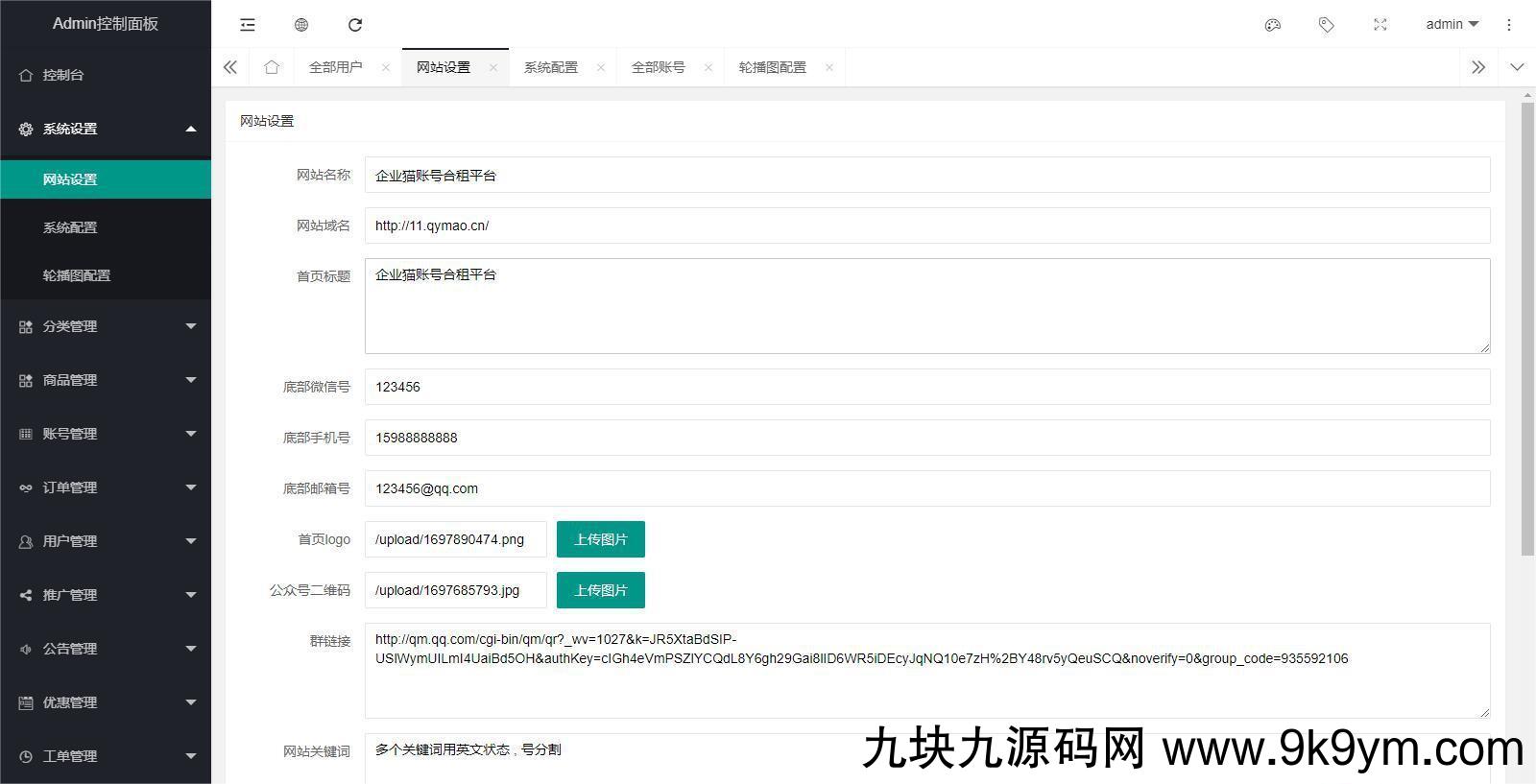Open the three-dot more options icon
Viewport: 1536px width, 784px height.
[1509, 25]
